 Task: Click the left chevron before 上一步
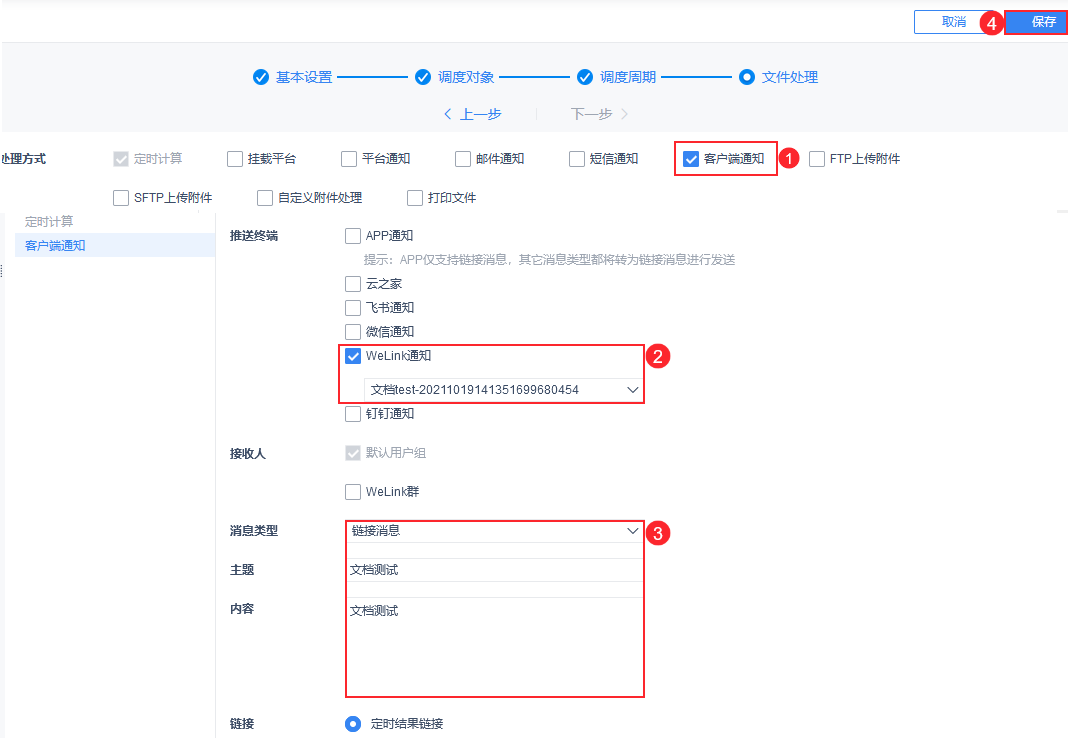click(447, 114)
